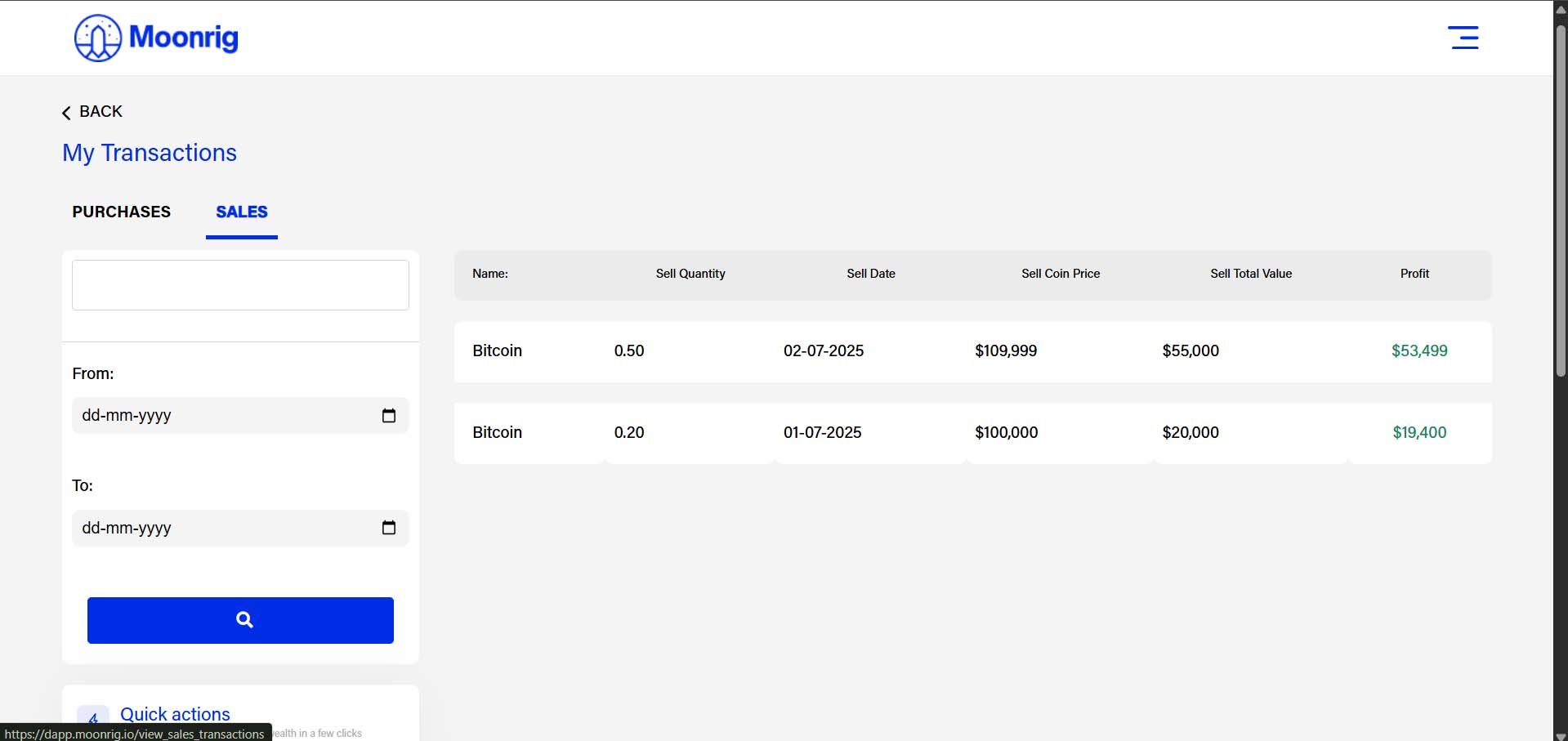1568x741 pixels.
Task: Click sell date 02-07-2025
Action: point(824,350)
